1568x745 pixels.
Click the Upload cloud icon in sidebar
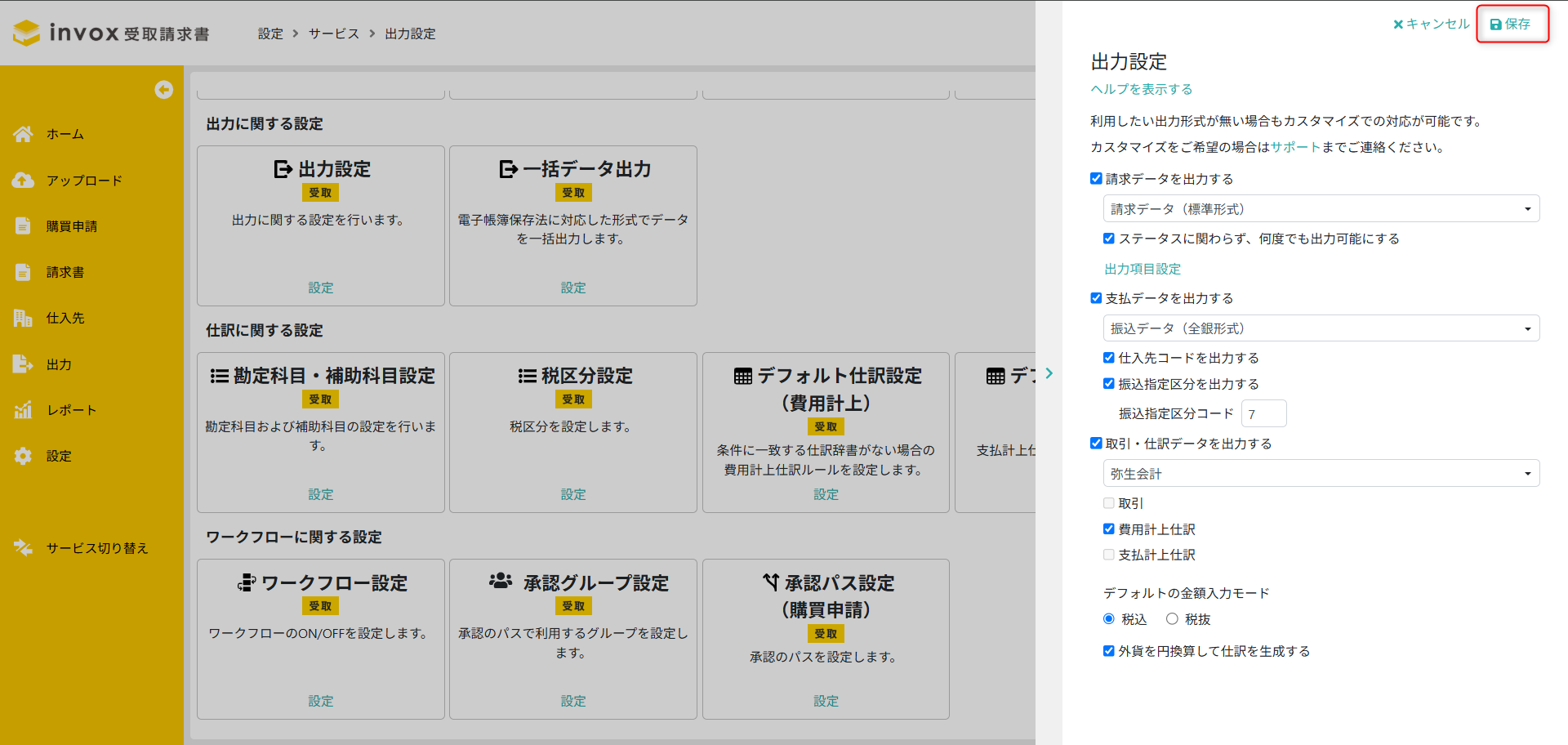point(23,181)
